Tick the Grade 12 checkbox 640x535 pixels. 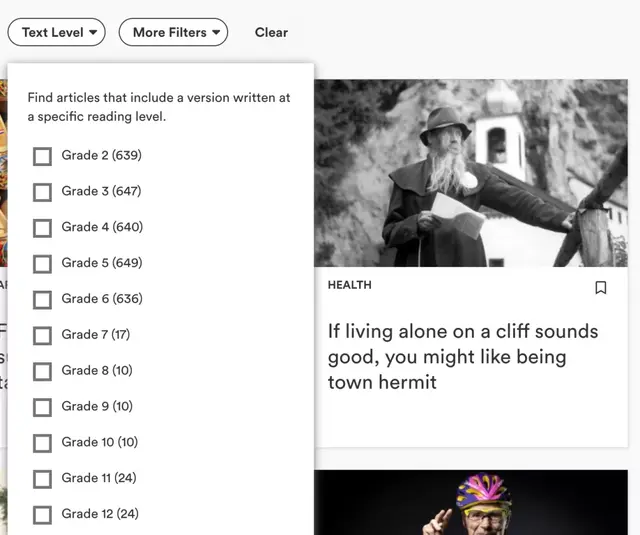click(42, 515)
